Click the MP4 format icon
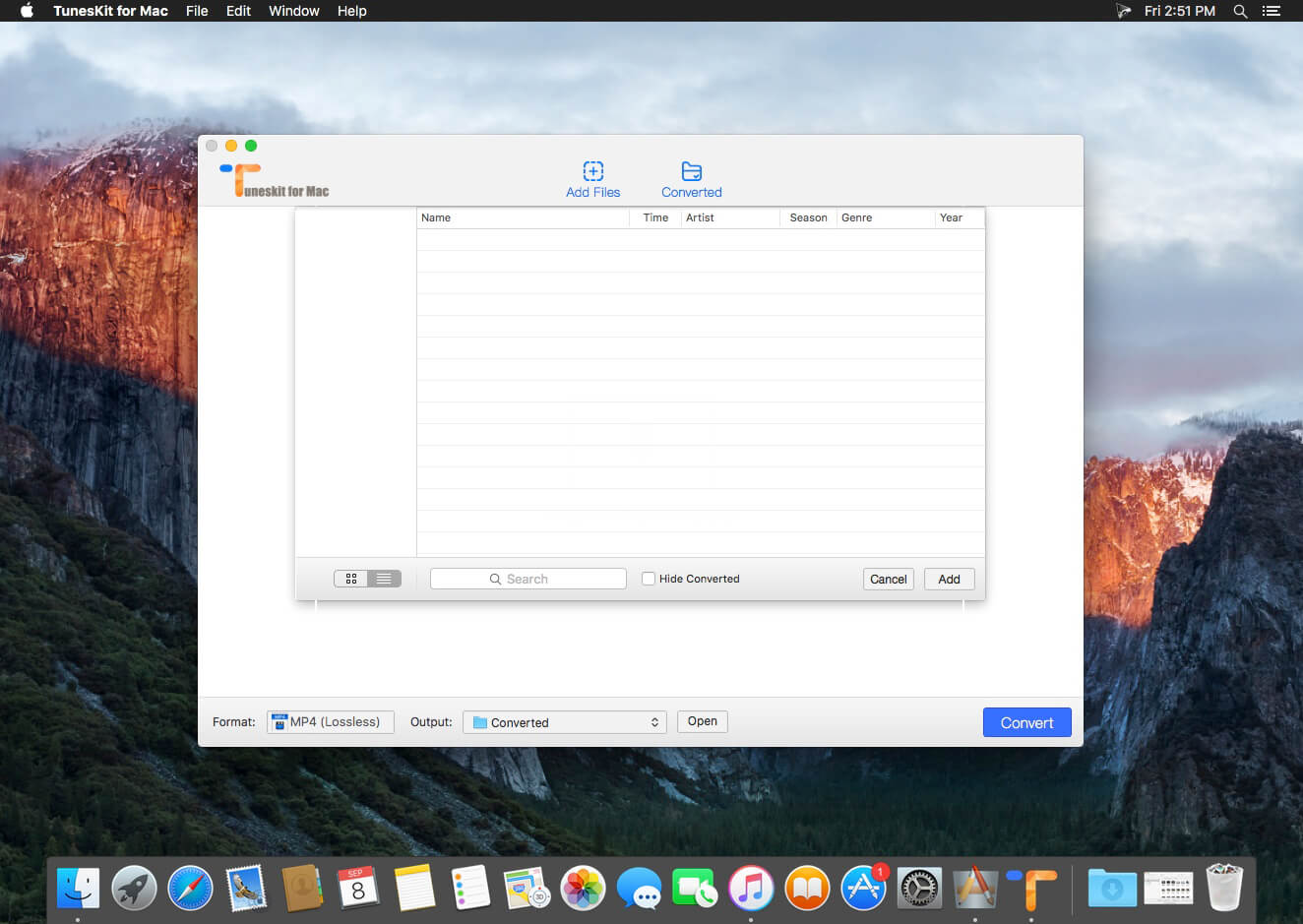This screenshot has width=1303, height=924. [279, 722]
